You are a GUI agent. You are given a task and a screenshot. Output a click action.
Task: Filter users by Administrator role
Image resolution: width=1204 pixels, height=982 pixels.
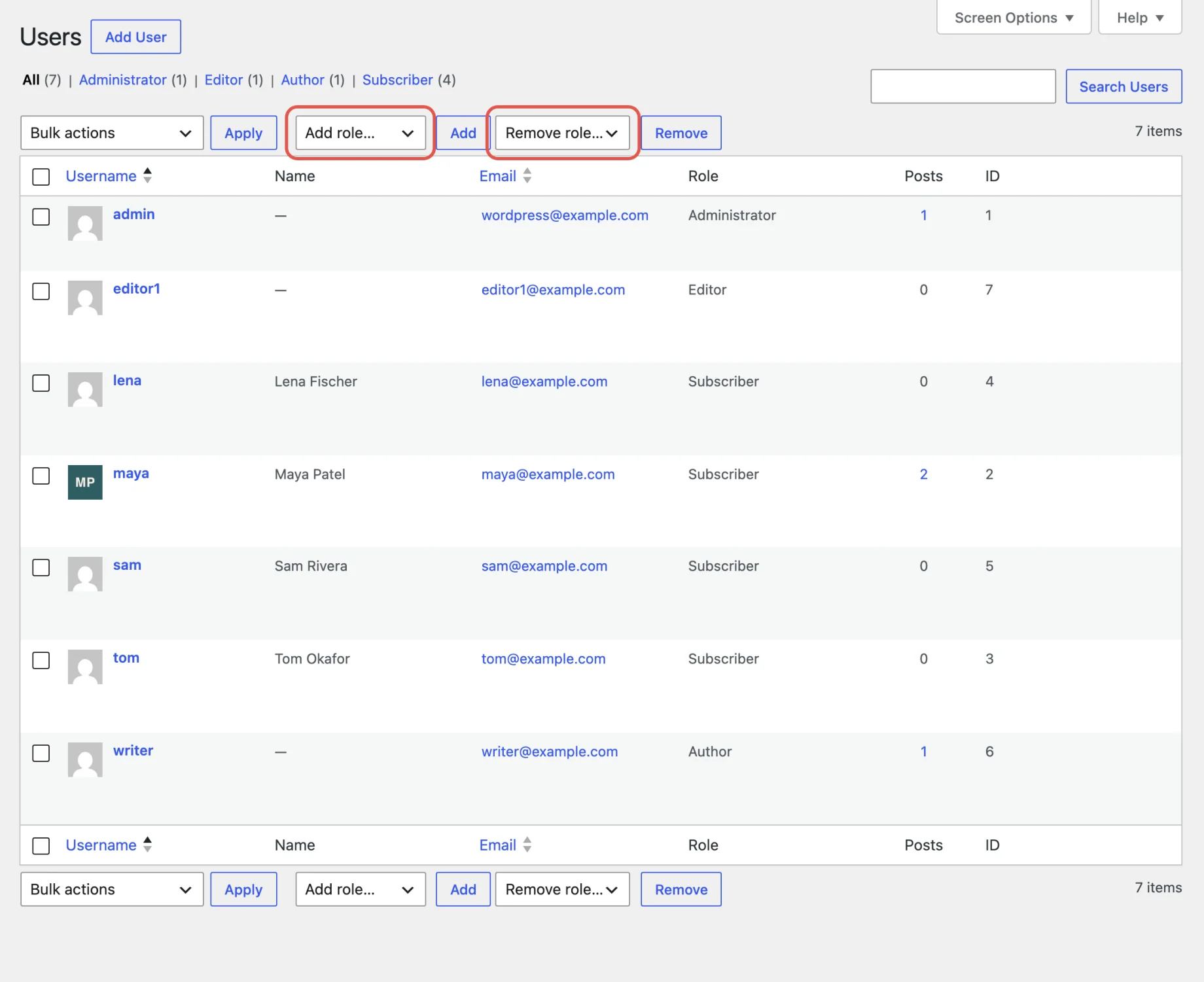tap(123, 80)
